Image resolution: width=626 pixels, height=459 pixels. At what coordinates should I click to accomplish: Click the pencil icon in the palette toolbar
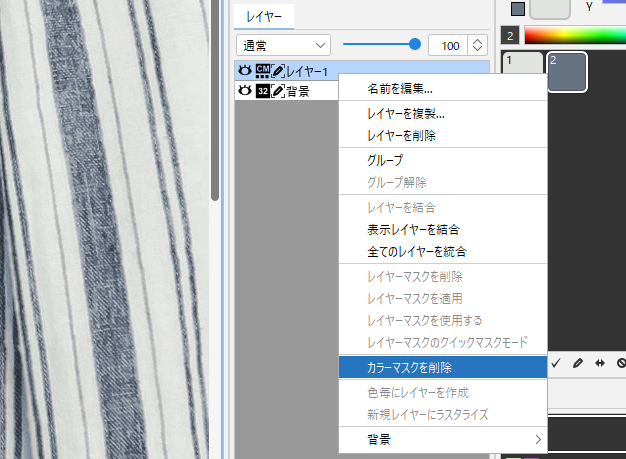(578, 363)
